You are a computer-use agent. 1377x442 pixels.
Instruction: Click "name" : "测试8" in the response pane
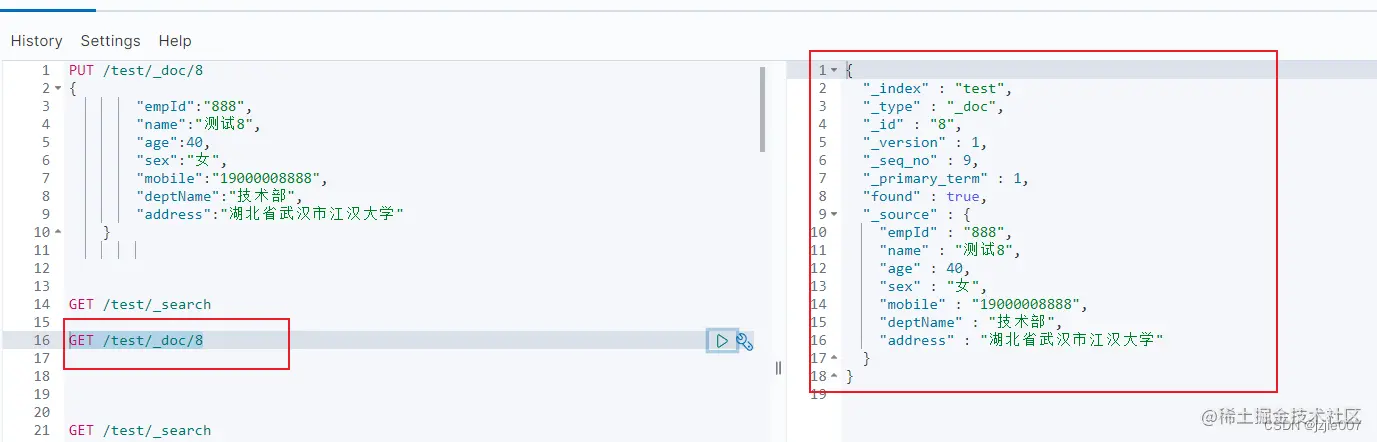point(950,251)
